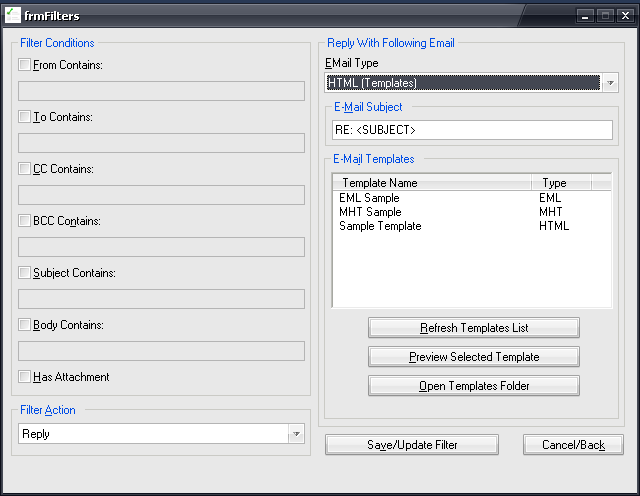Viewport: 640px width, 496px height.
Task: Expand the Filter Action dropdown arrow
Action: (296, 434)
